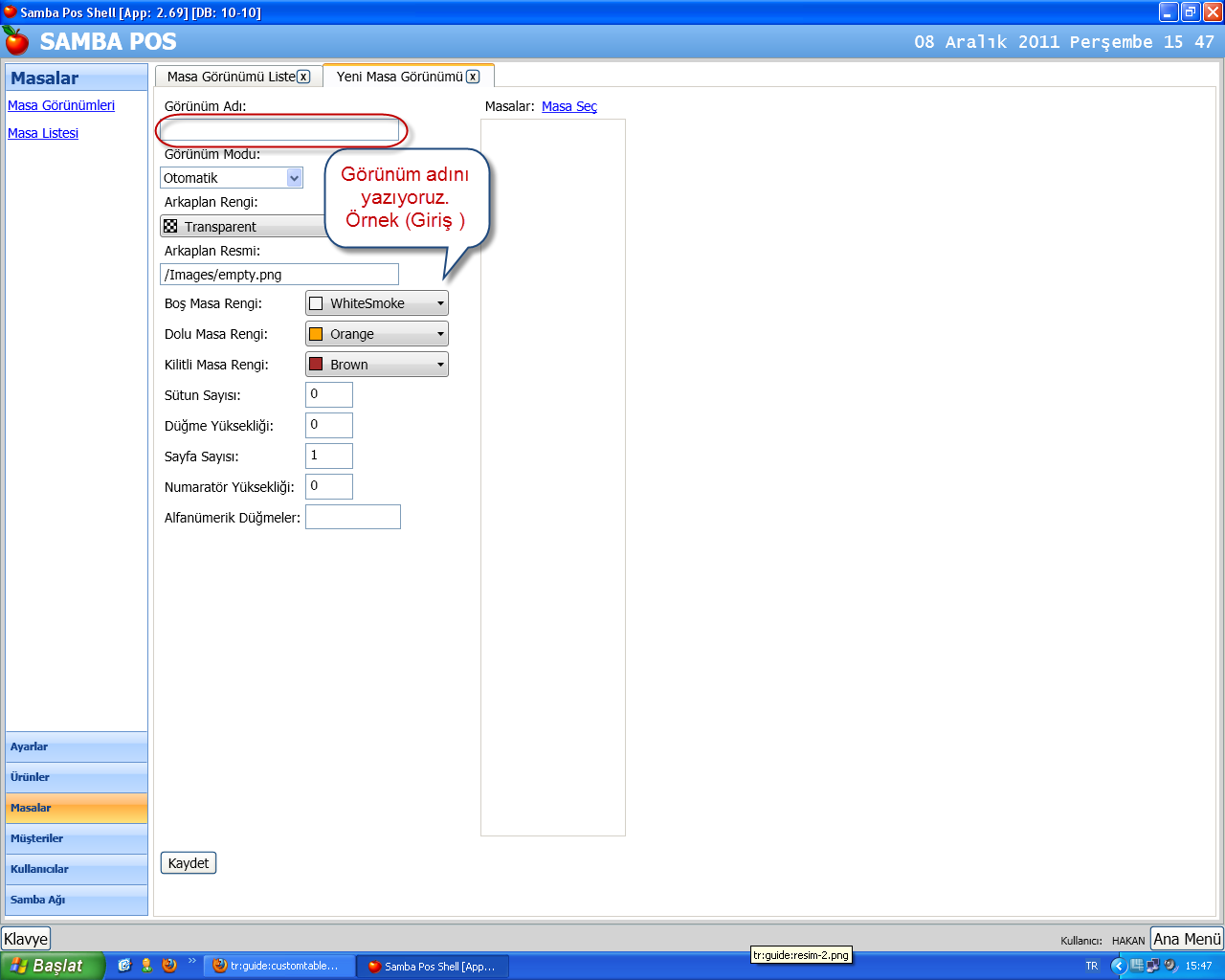1225x980 pixels.
Task: Open the Kilitli Masa Rengi Brown dropdown
Action: tap(440, 365)
